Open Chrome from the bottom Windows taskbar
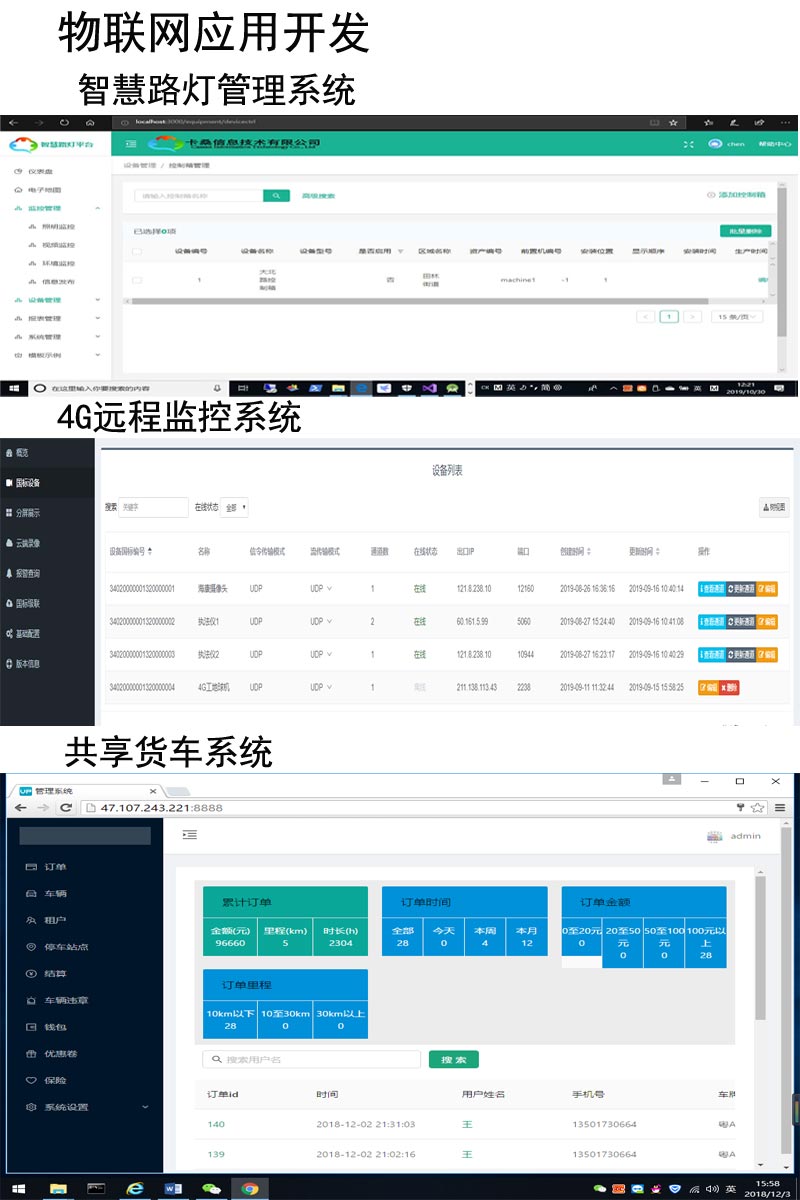 pos(249,1188)
